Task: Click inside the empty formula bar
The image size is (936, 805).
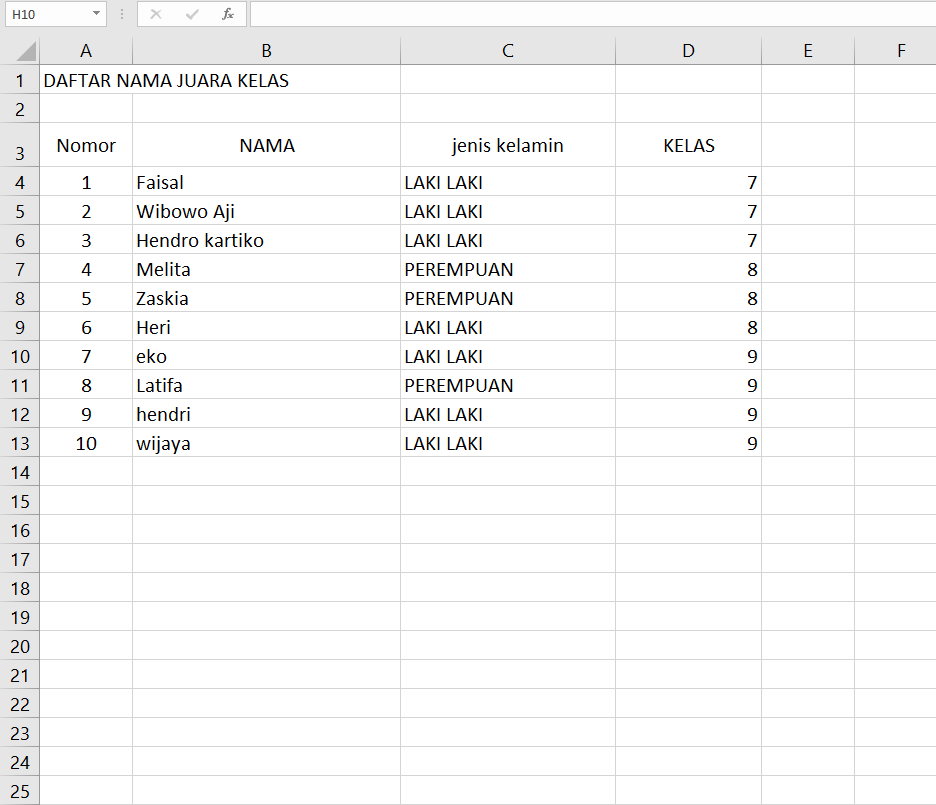Action: [590, 14]
